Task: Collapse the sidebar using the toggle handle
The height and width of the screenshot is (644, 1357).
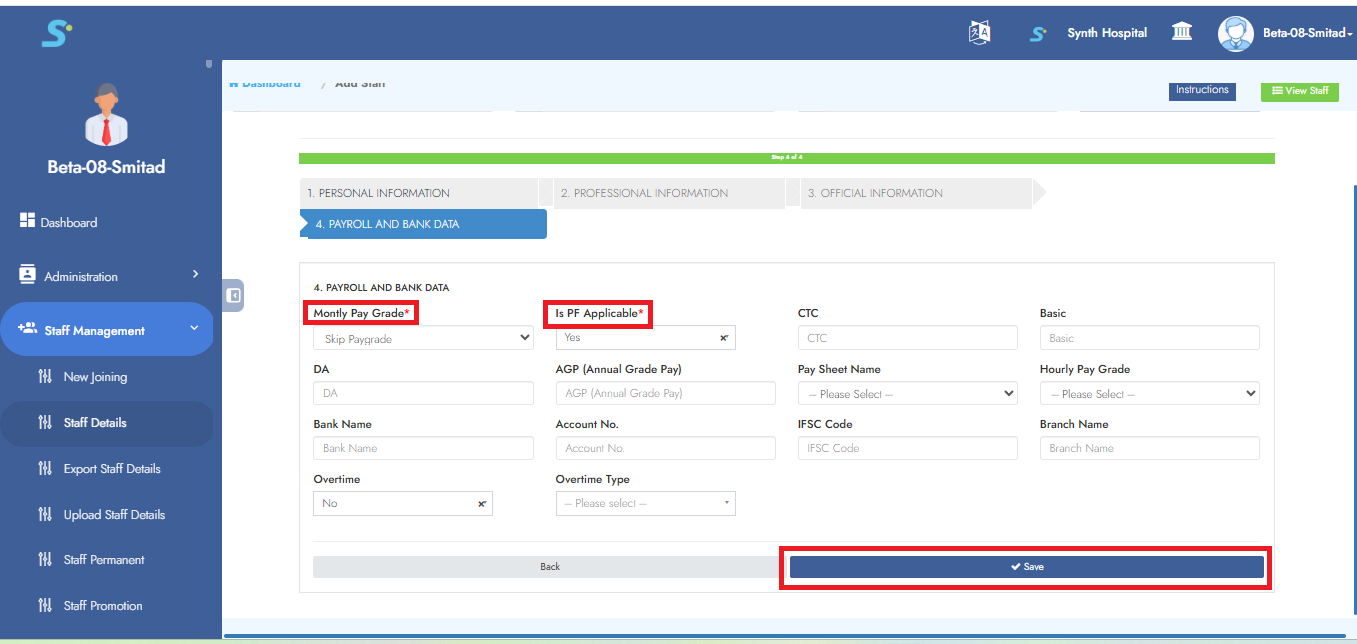Action: tap(233, 295)
